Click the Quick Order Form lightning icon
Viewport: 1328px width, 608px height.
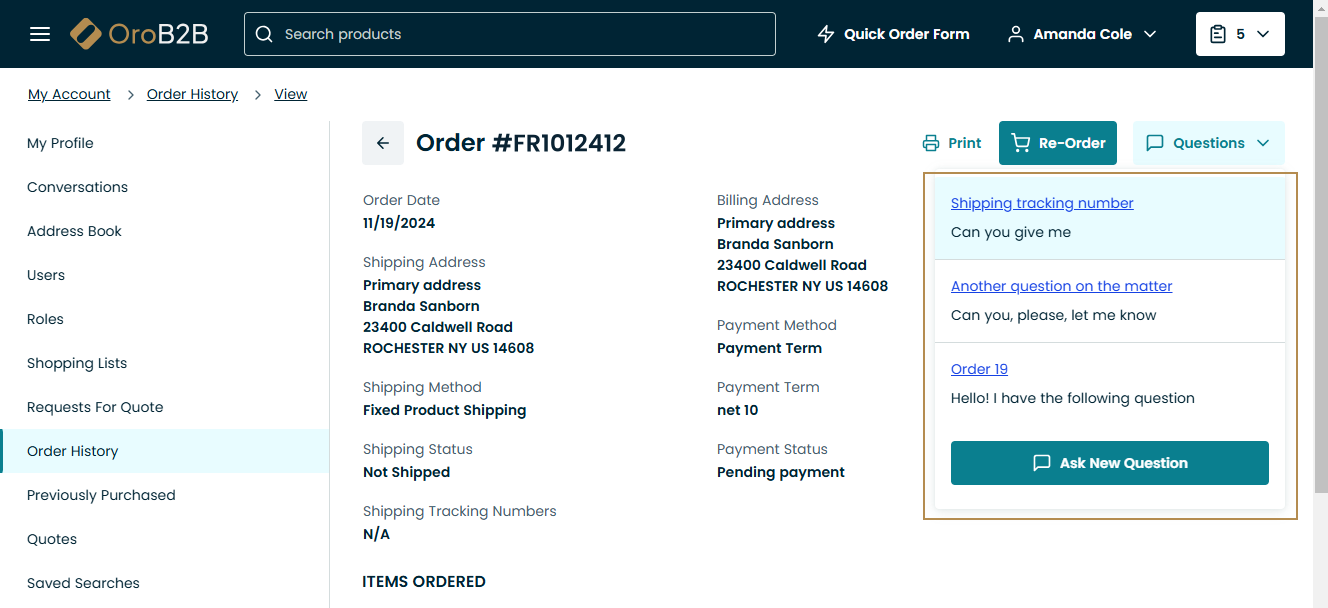[826, 34]
